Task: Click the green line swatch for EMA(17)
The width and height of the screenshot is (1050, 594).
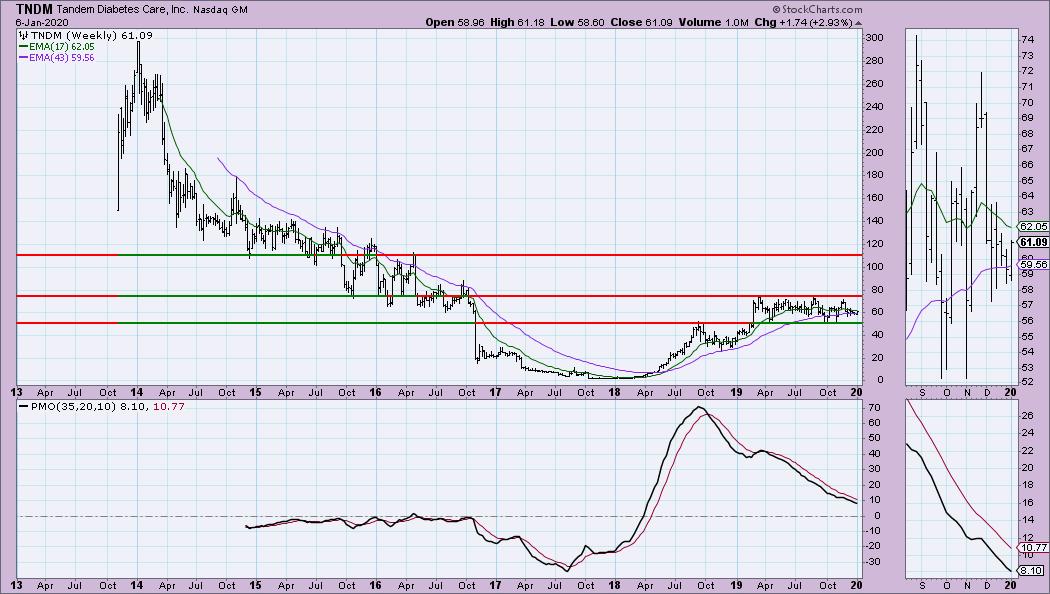Action: [x=23, y=47]
